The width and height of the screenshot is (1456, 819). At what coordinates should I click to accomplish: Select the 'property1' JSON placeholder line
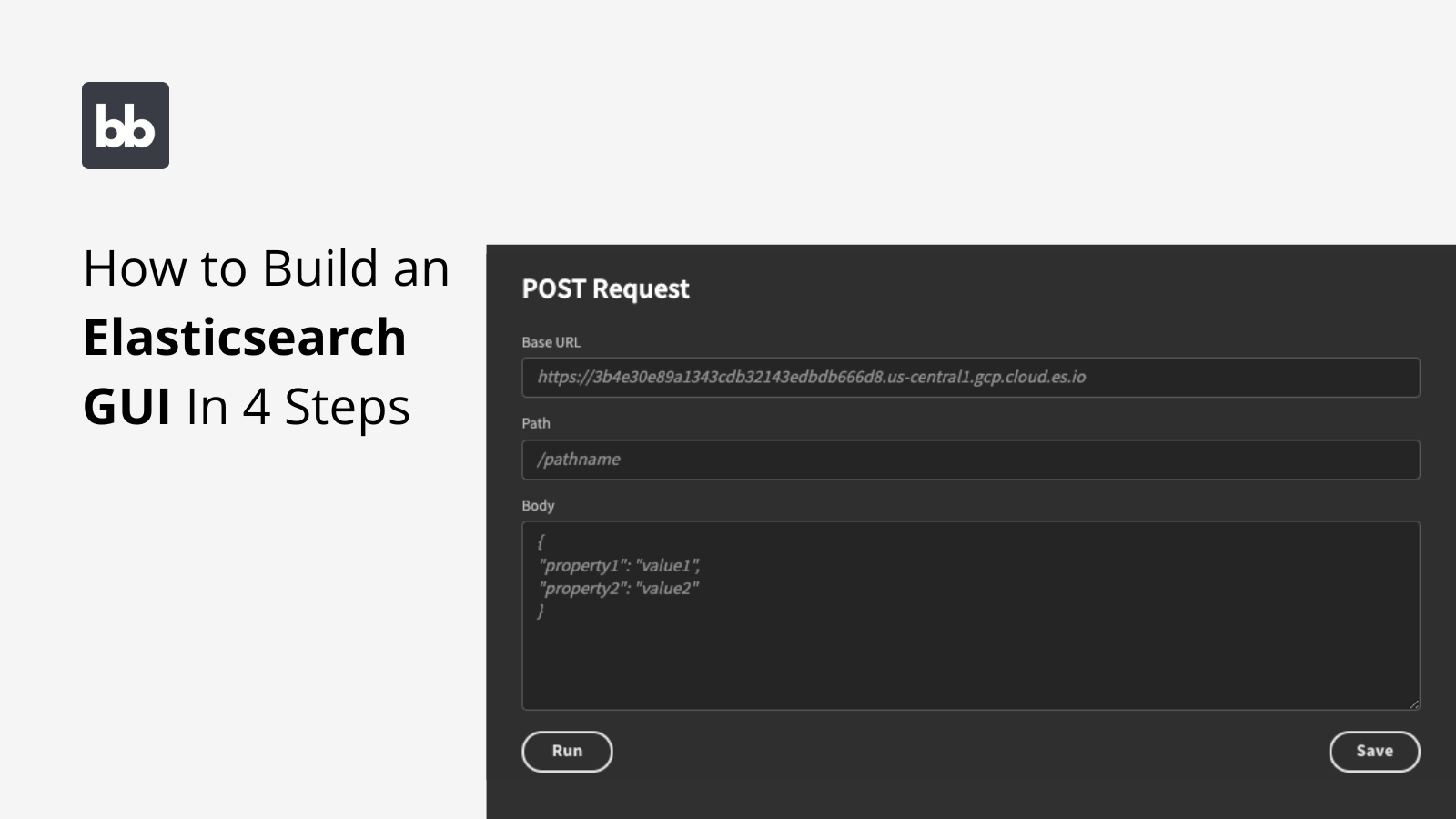point(619,564)
